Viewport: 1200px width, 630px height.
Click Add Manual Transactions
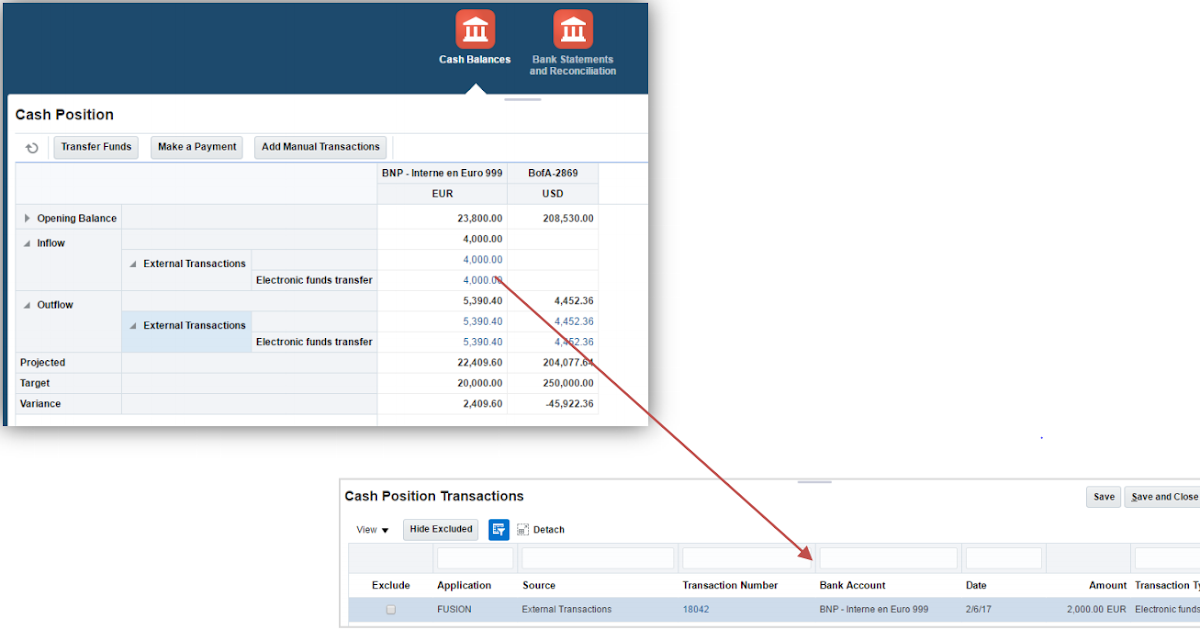pyautogui.click(x=320, y=147)
